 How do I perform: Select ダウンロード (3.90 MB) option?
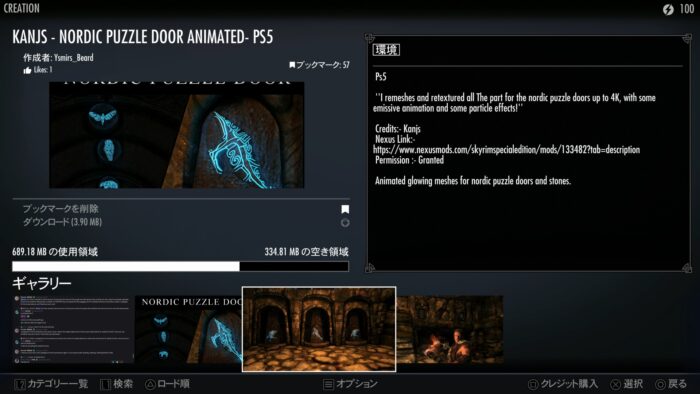pyautogui.click(x=62, y=222)
